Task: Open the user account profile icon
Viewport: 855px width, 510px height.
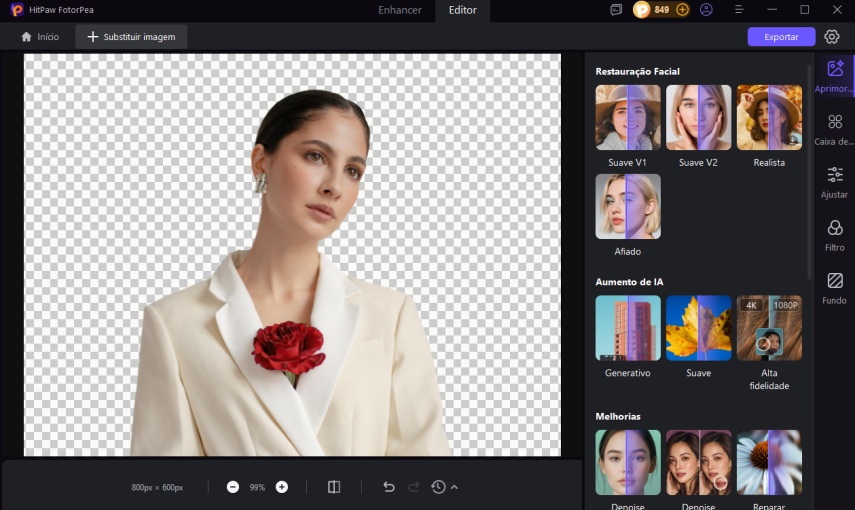Action: pos(707,10)
